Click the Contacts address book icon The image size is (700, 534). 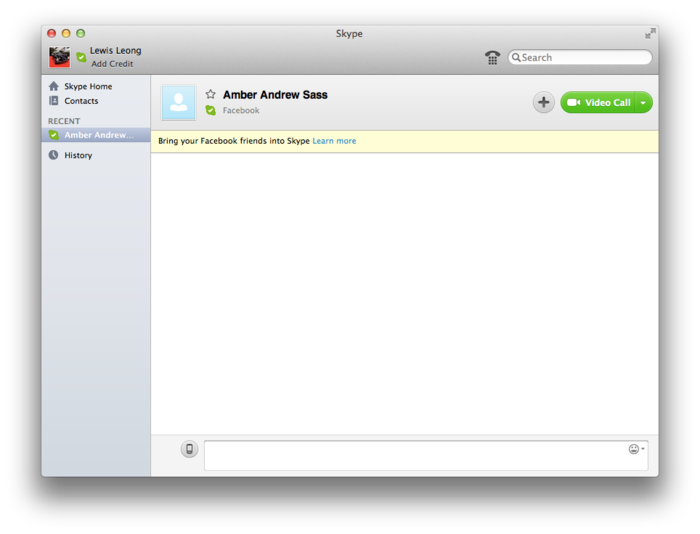(54, 100)
